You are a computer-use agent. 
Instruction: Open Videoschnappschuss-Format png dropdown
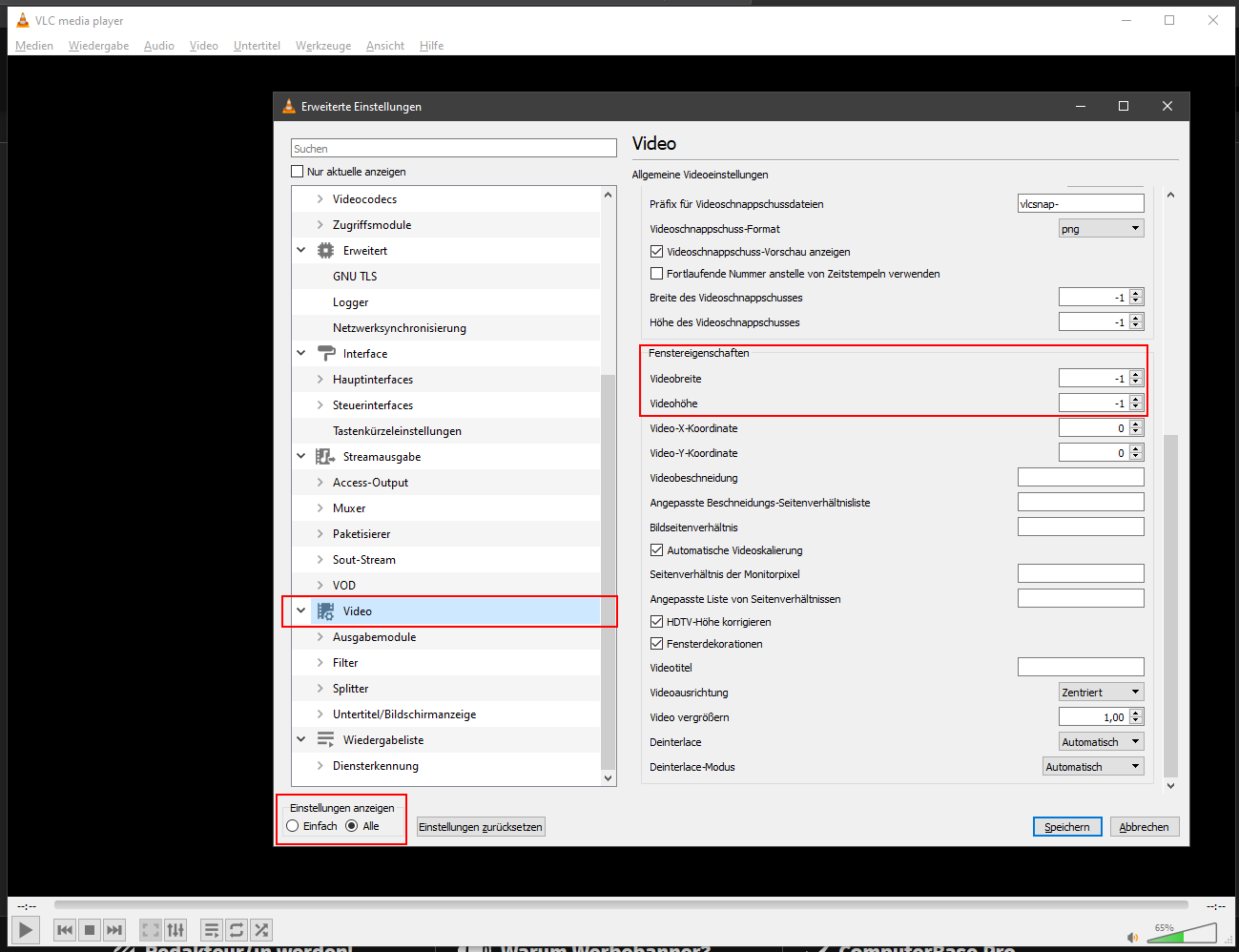1101,229
